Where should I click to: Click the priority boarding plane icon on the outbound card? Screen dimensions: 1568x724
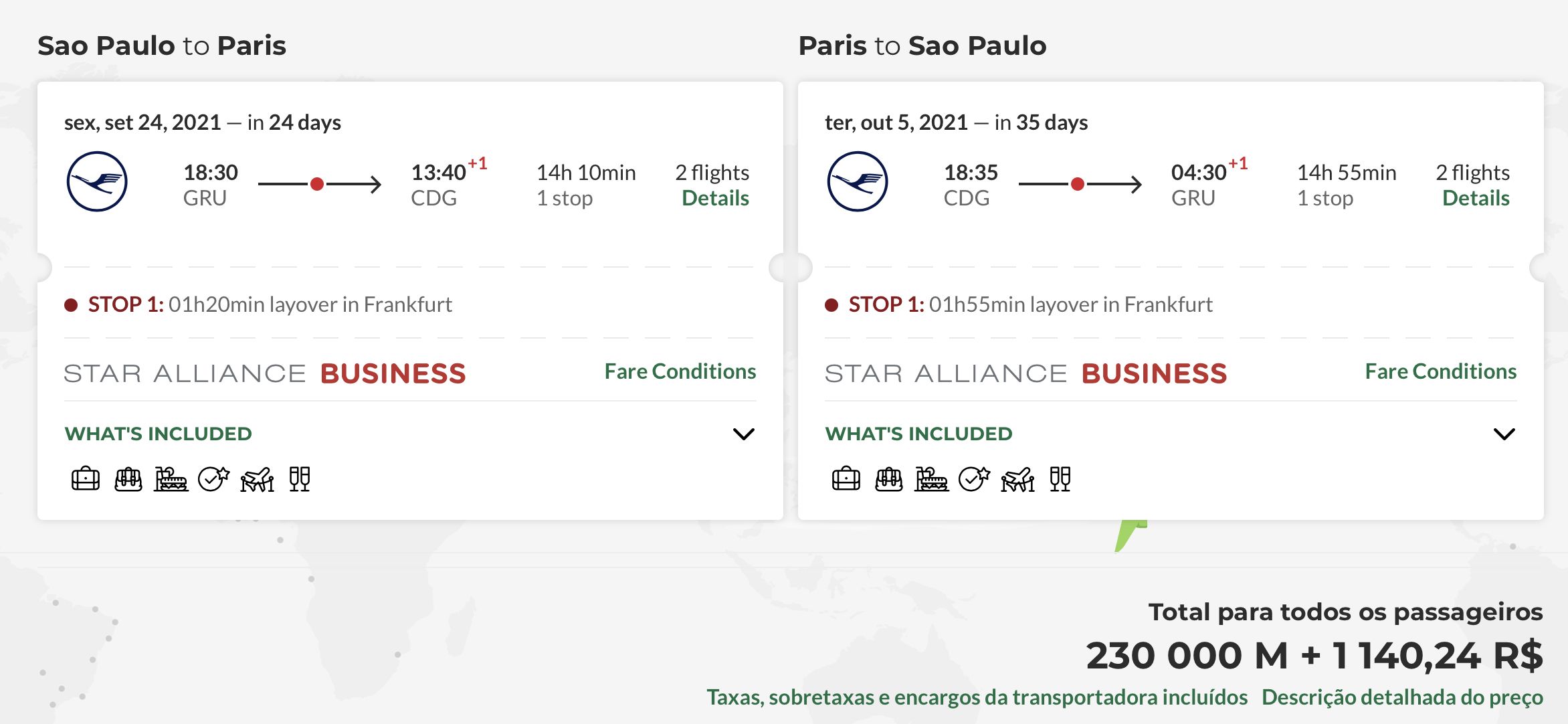point(258,479)
